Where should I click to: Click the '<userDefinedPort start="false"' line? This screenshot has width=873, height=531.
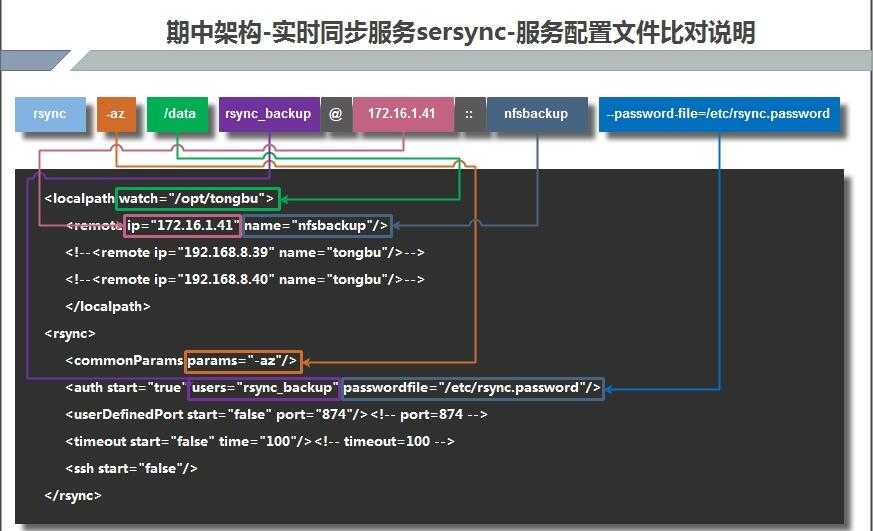276,415
